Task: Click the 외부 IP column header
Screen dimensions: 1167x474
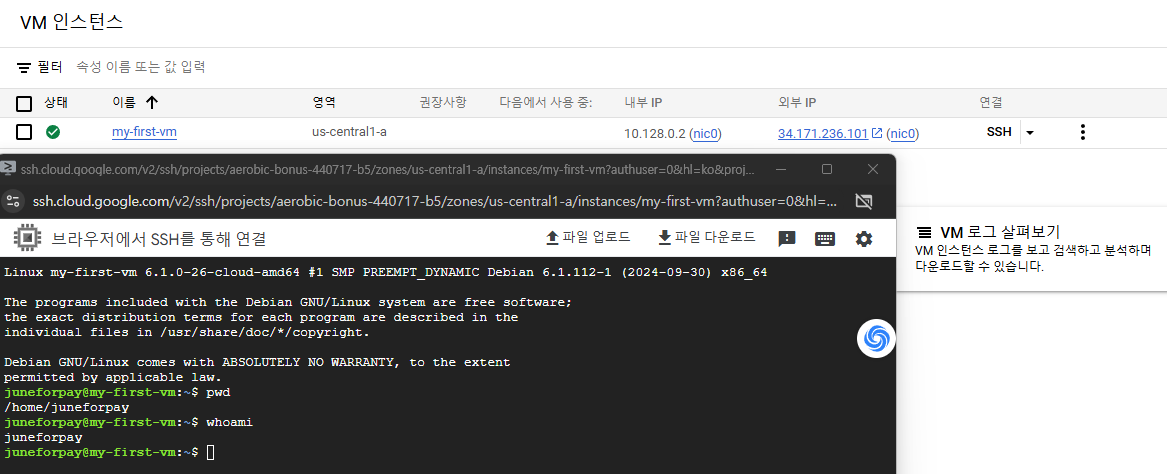Action: 796,103
